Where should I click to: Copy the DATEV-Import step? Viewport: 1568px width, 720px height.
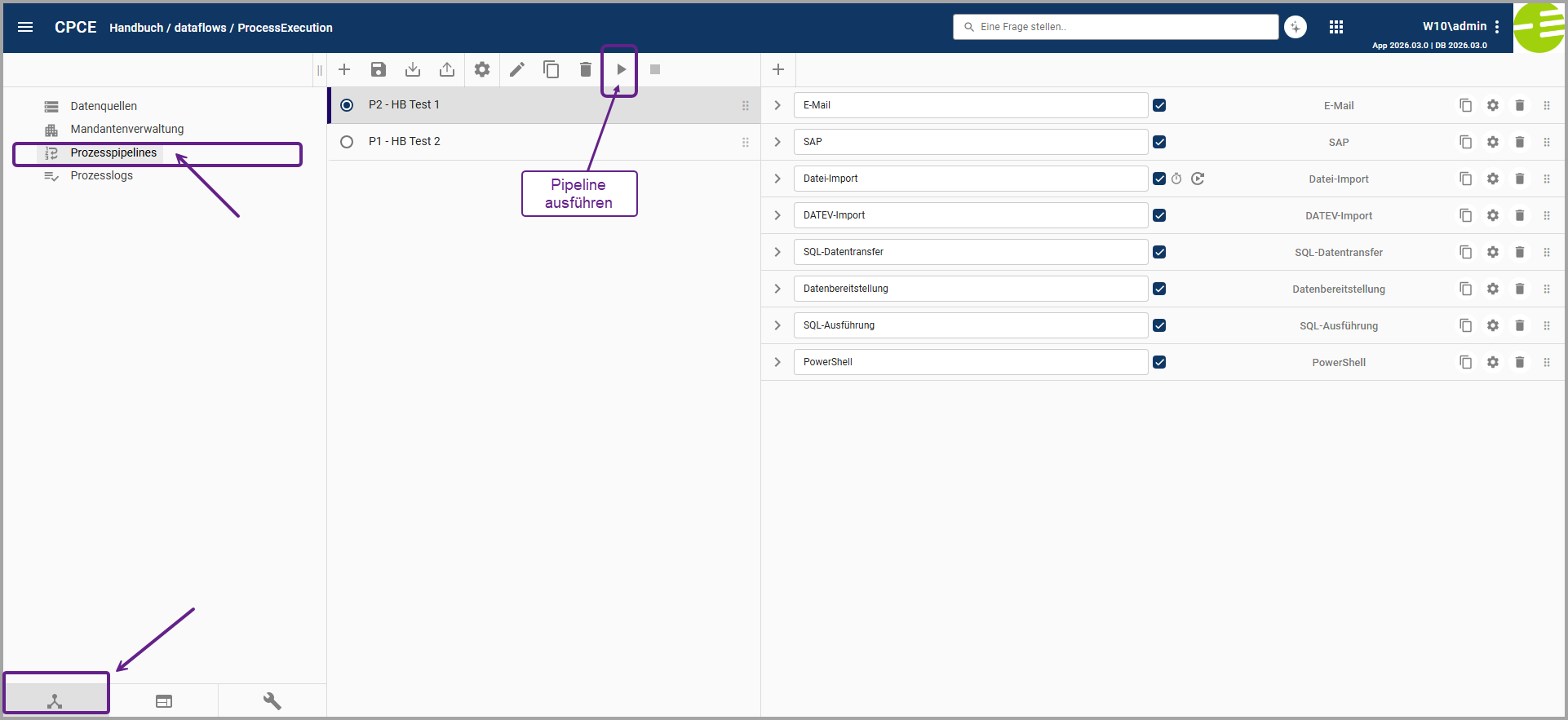pos(1466,215)
